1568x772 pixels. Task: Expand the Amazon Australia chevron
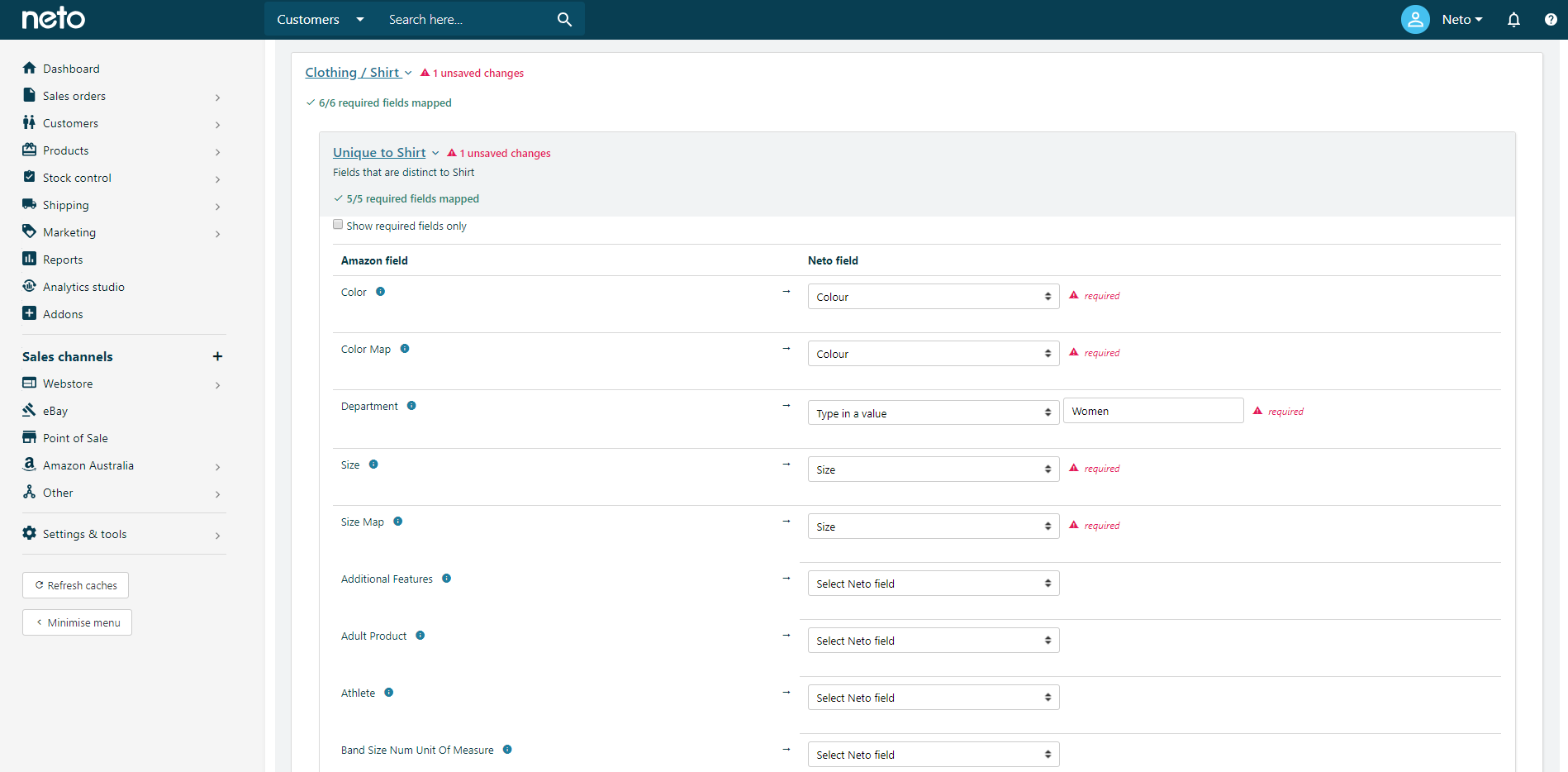(x=217, y=467)
